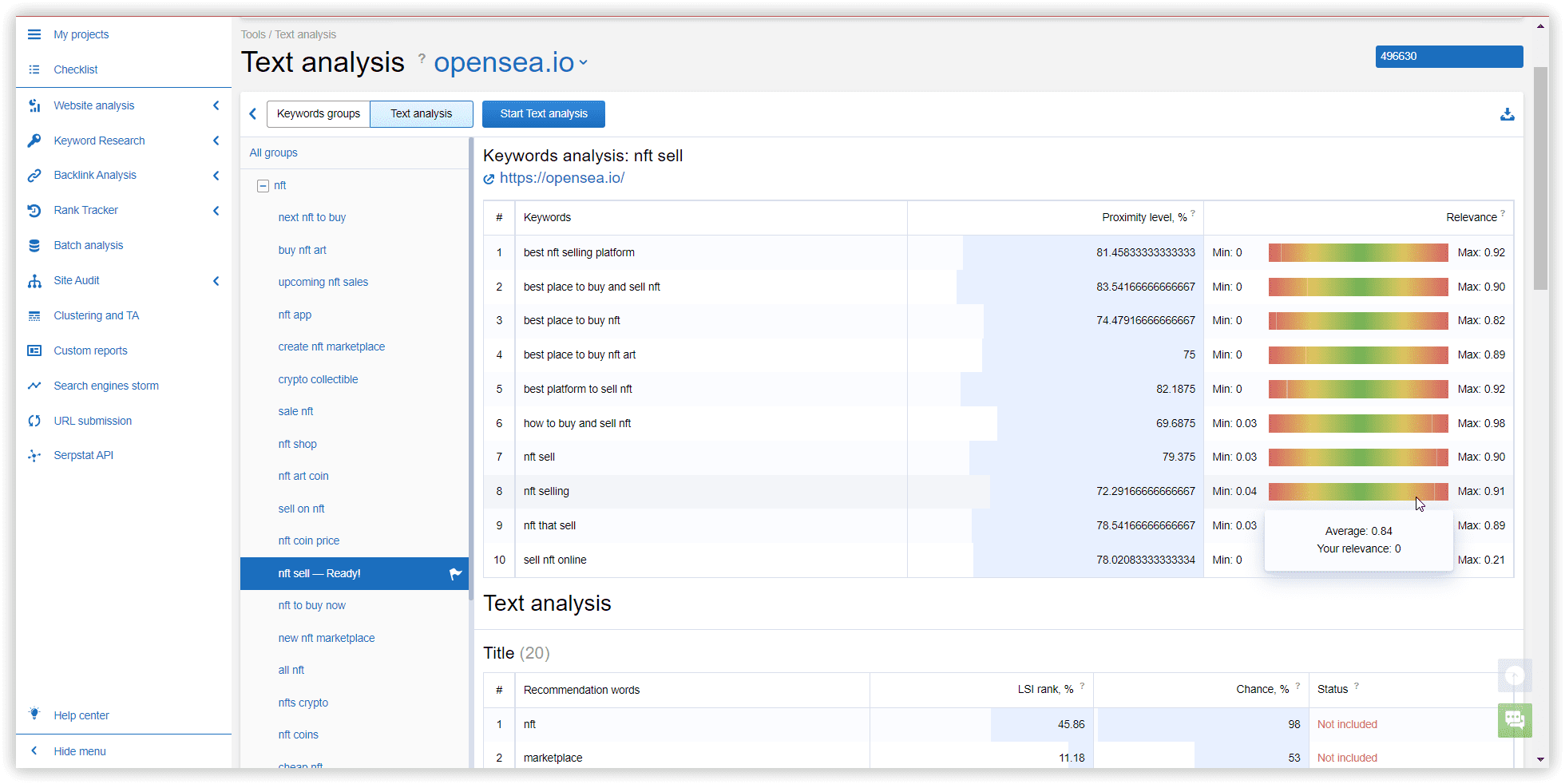Collapse the nft group tree node
The height and width of the screenshot is (784, 1565).
[263, 186]
